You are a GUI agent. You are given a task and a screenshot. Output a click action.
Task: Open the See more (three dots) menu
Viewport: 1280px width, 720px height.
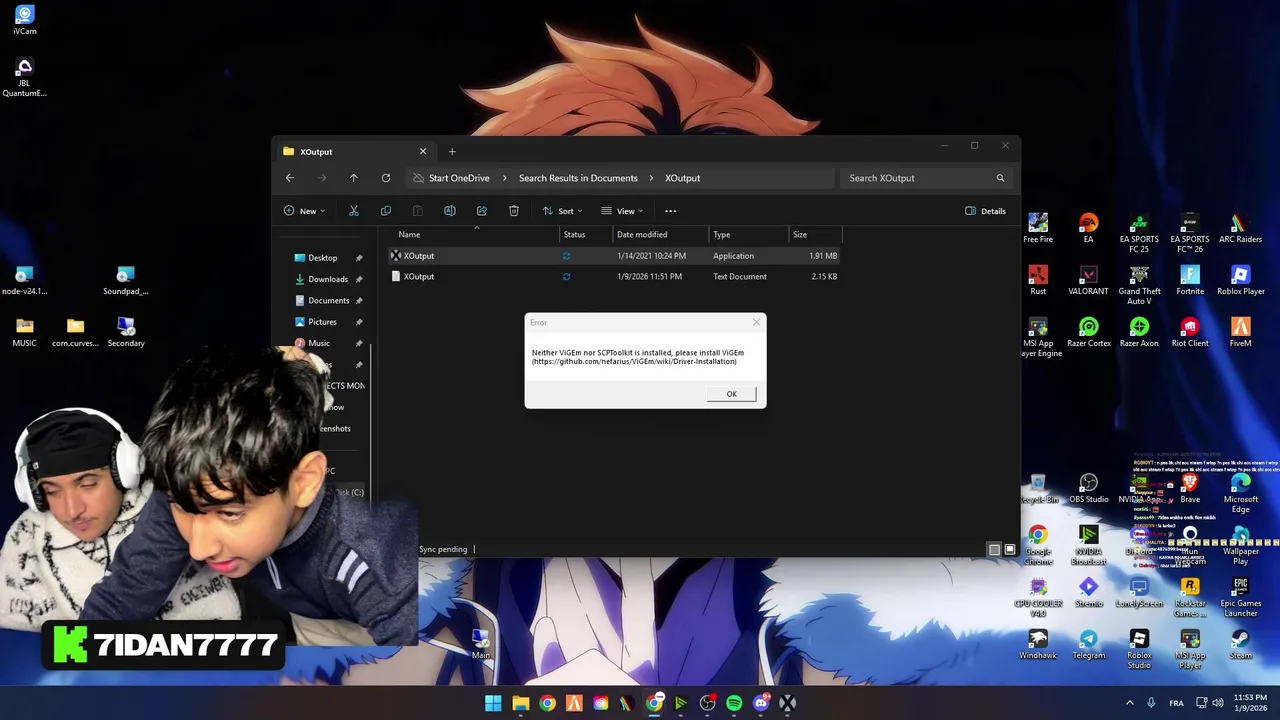[x=670, y=211]
